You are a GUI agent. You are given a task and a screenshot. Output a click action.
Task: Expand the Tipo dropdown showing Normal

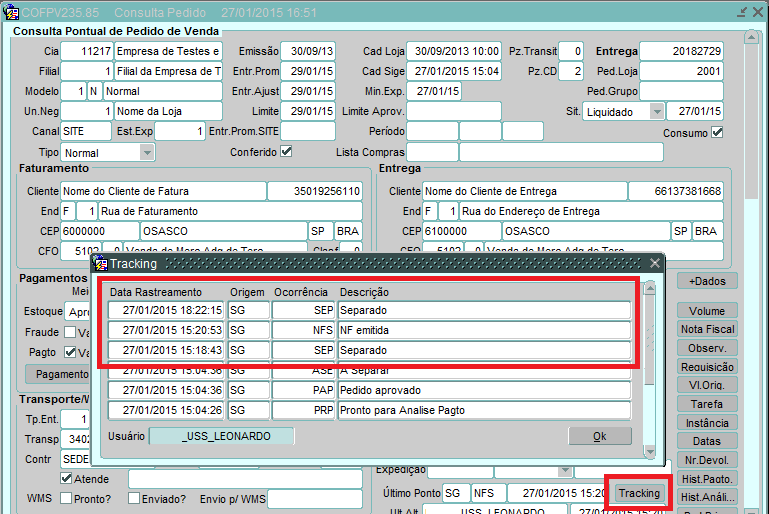(x=147, y=153)
